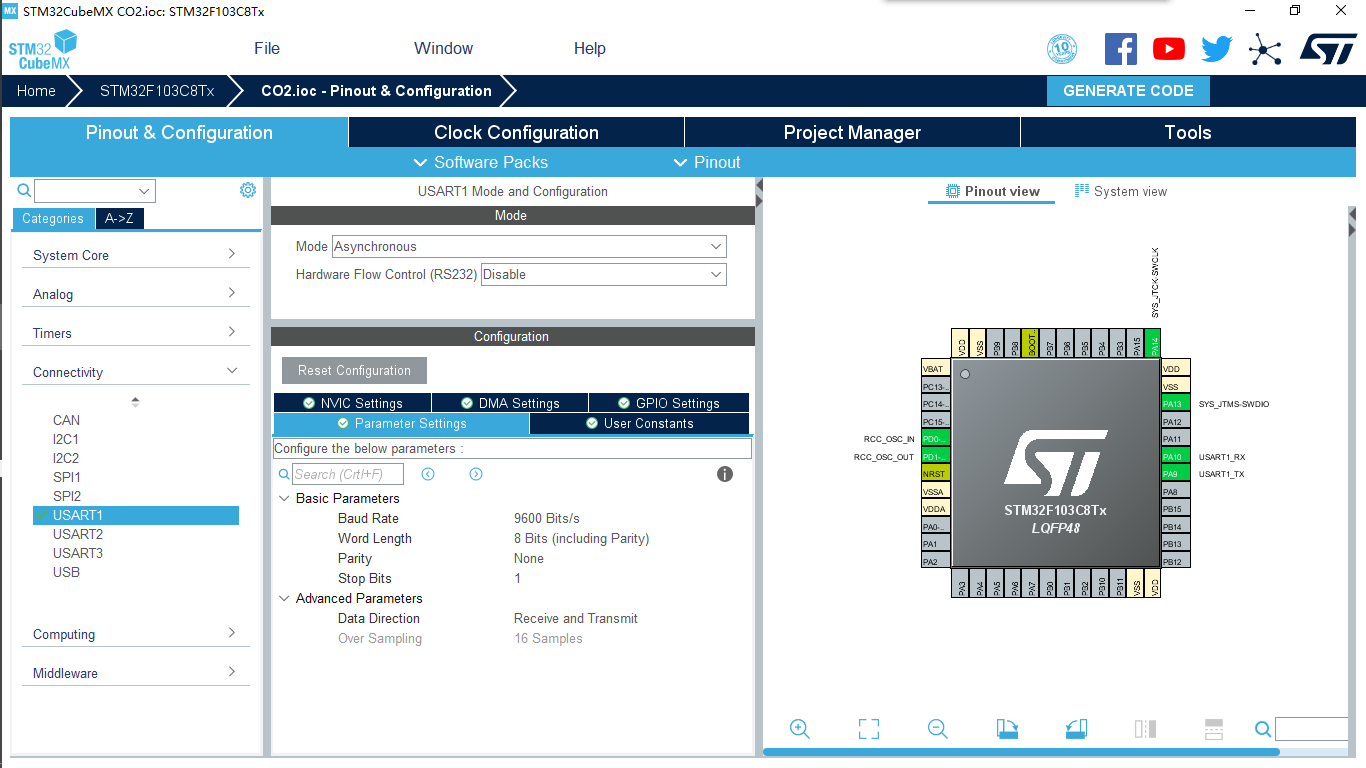
Task: Expand the Analog category
Action: [x=135, y=294]
